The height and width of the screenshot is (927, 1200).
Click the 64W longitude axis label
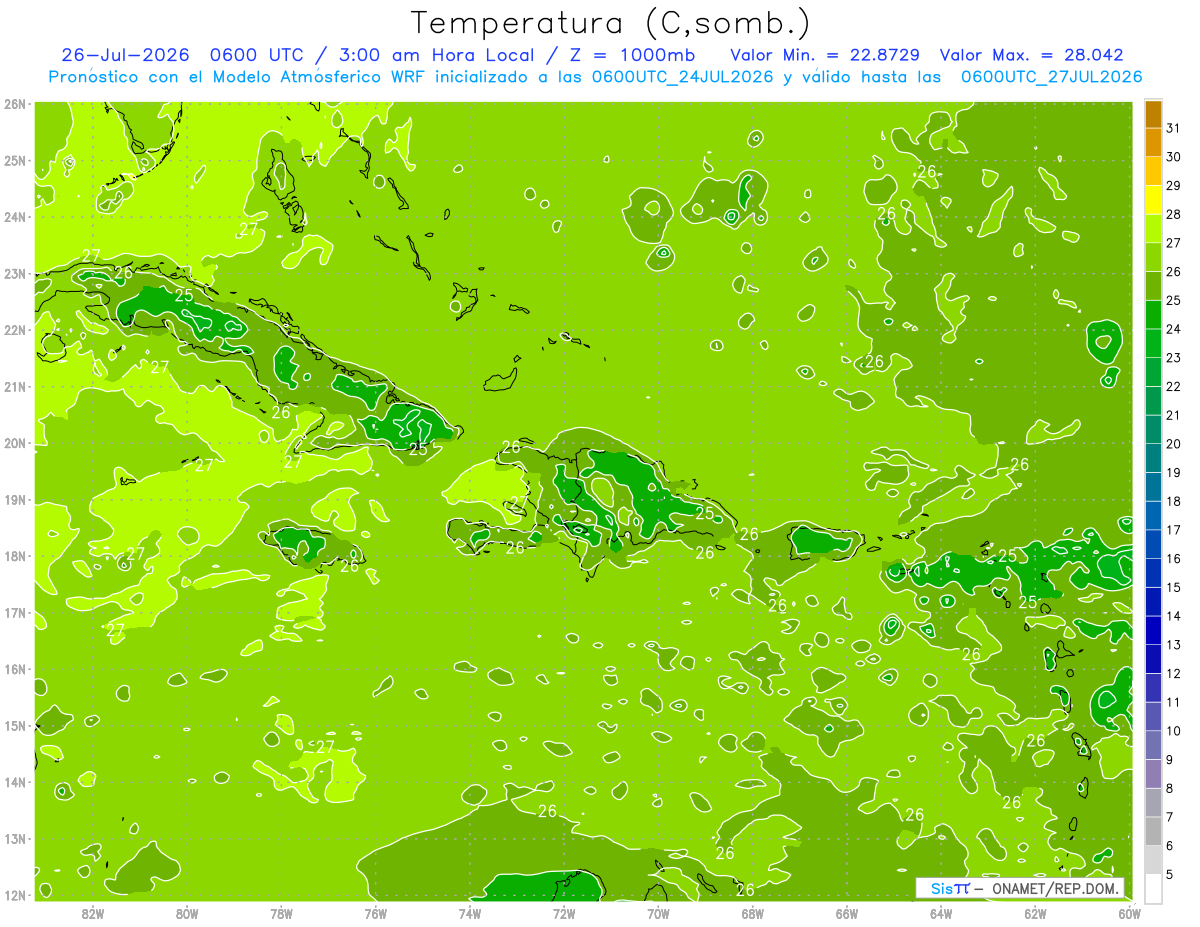pyautogui.click(x=941, y=913)
